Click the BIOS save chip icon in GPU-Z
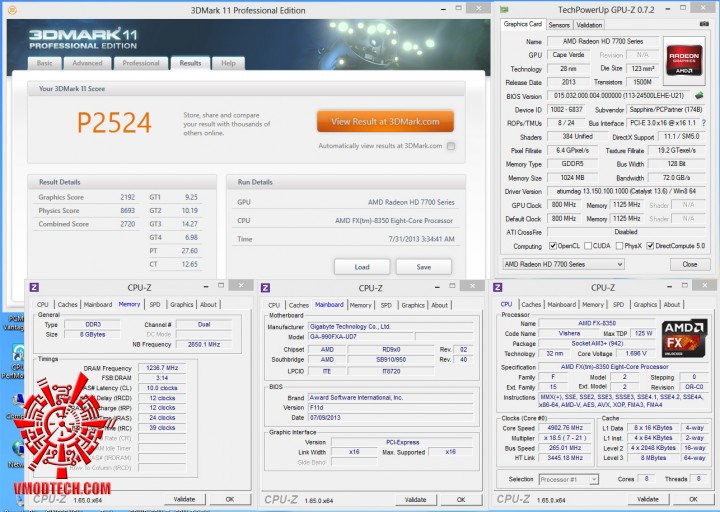Viewport: 720px width, 512px height. click(x=699, y=96)
